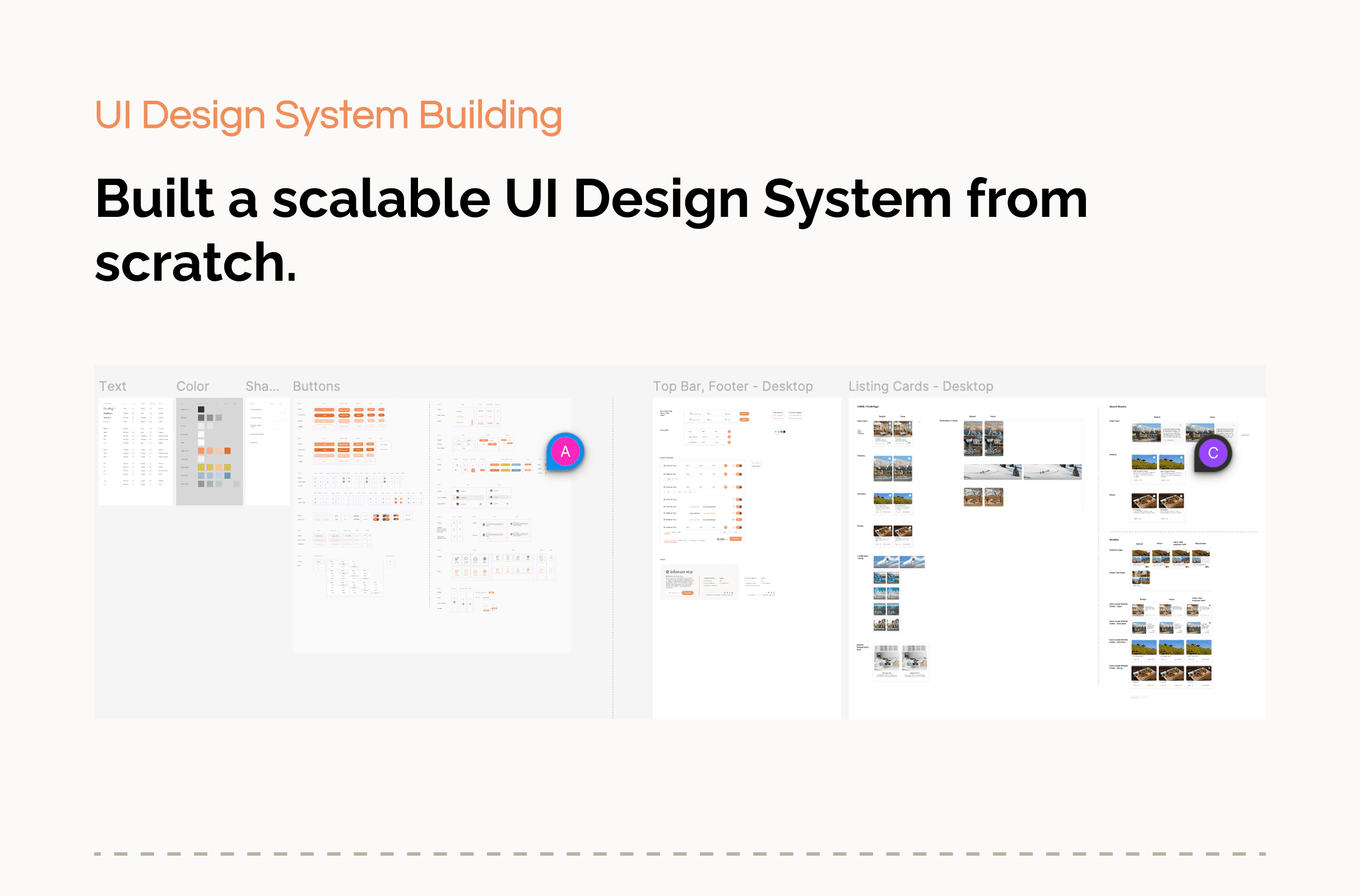Pick the black swatch atop the Color frame
Viewport: 1360px width, 896px height.
click(x=201, y=409)
